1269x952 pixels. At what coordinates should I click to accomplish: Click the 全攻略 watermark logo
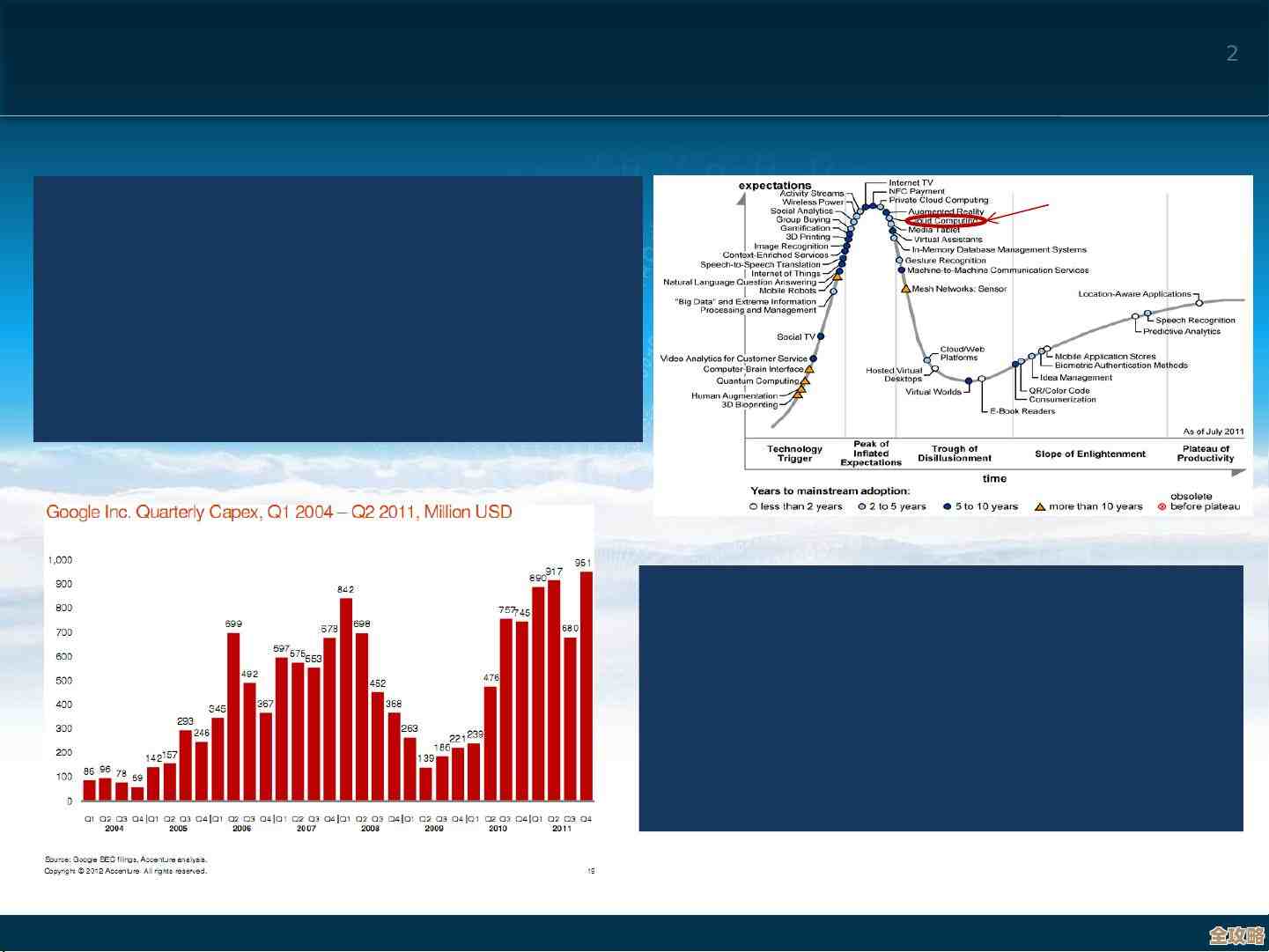pos(1236,934)
